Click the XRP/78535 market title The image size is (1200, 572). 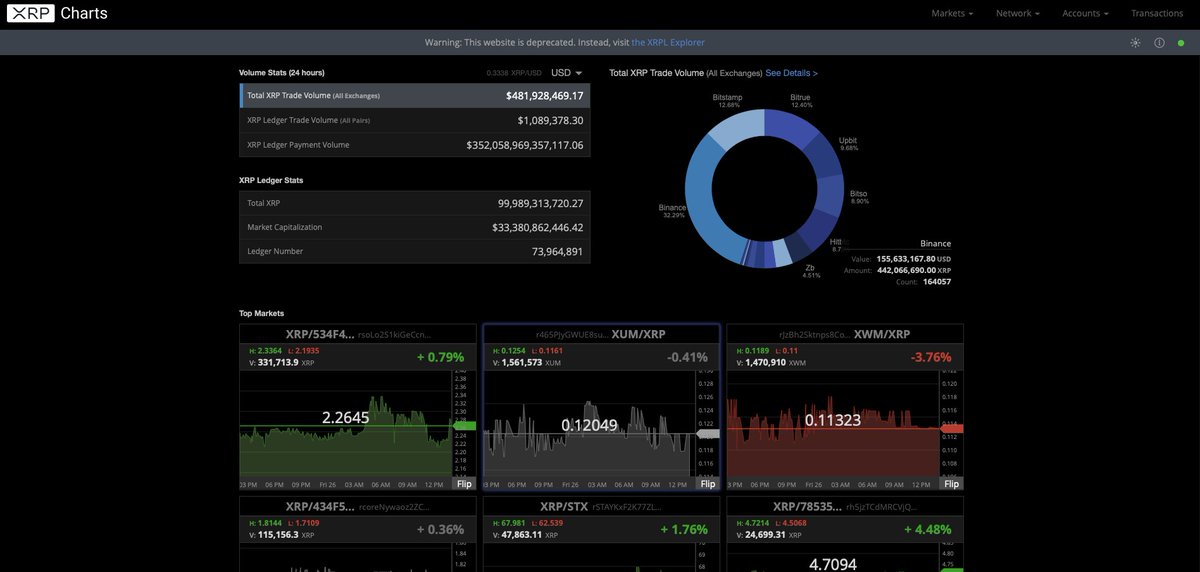click(807, 506)
